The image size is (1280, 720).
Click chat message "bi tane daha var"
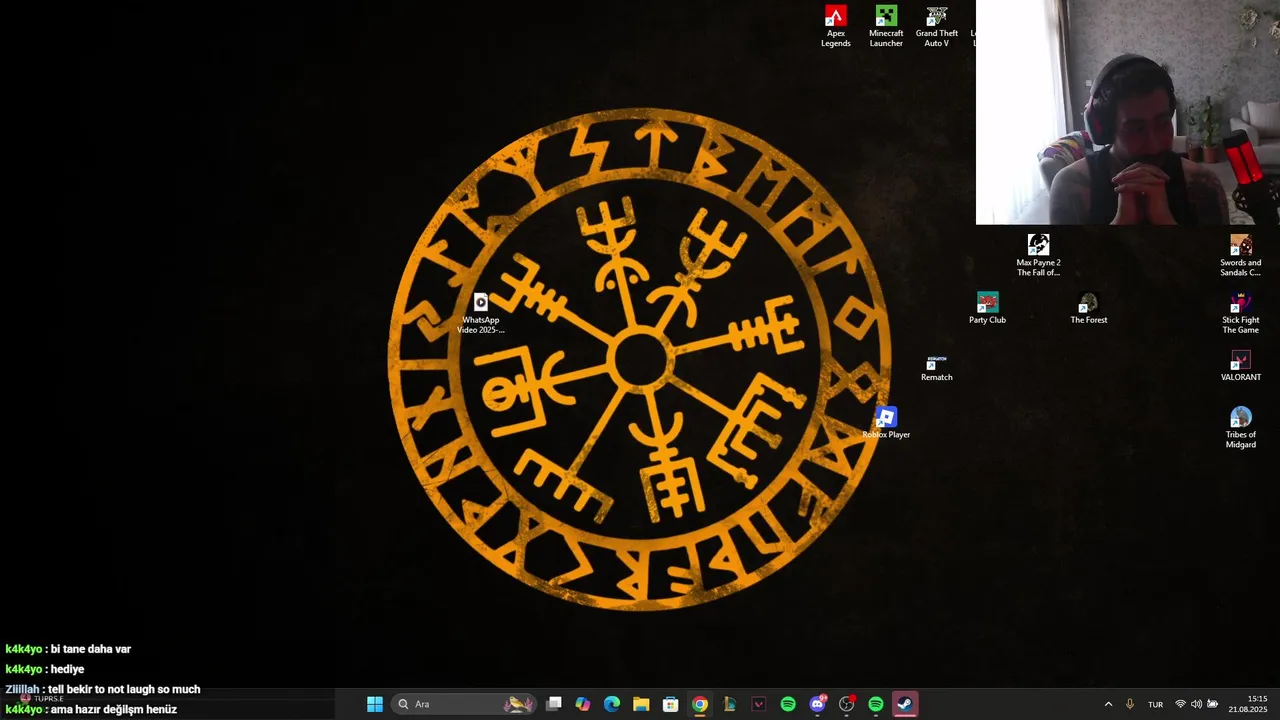click(91, 649)
